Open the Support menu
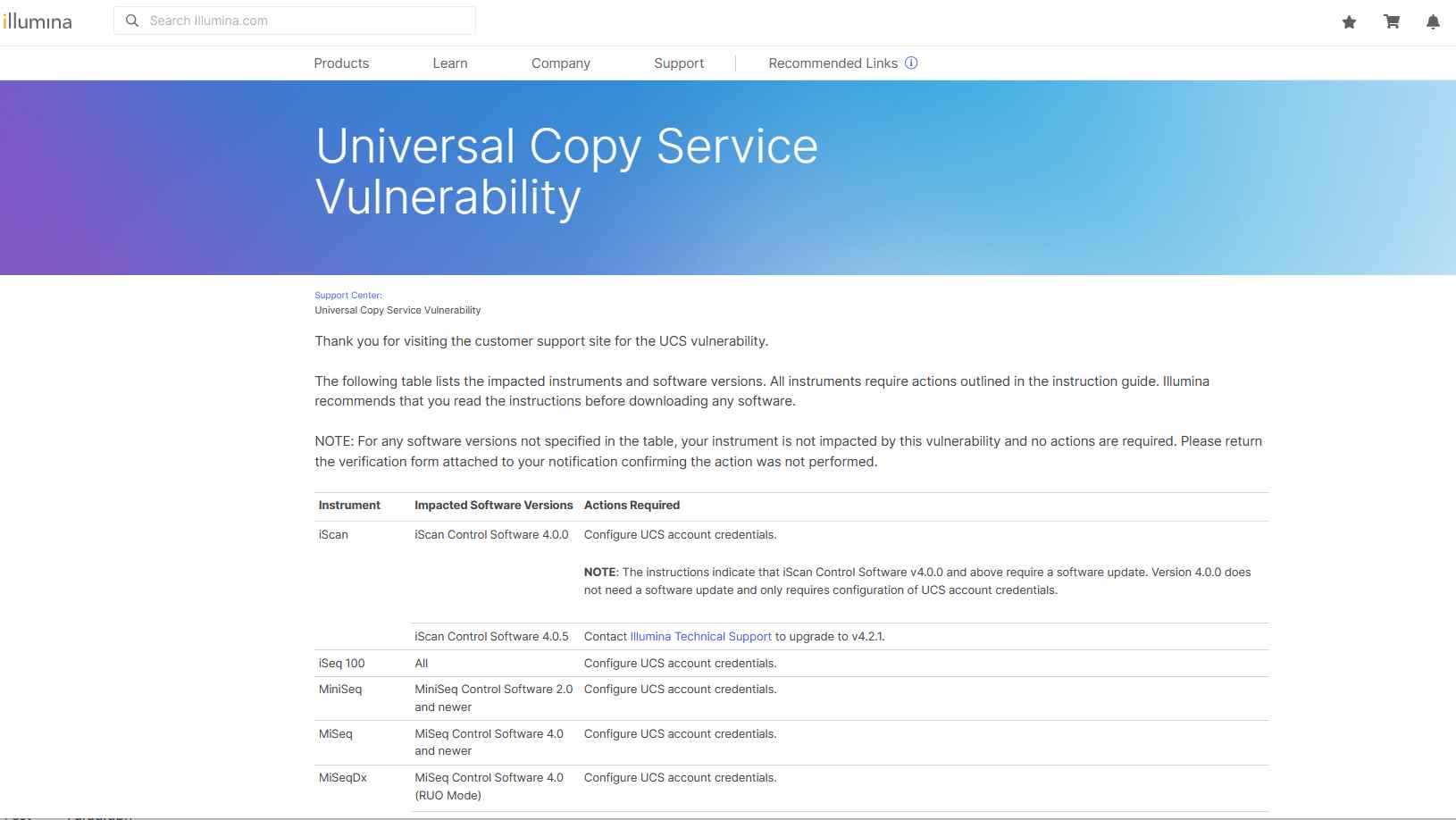1456x820 pixels. pos(679,63)
